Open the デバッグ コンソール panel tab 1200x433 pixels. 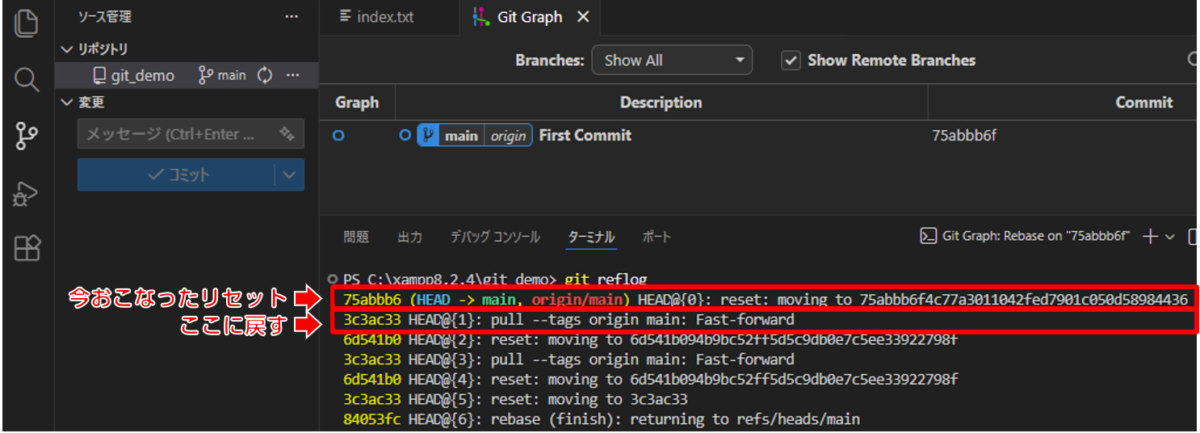pyautogui.click(x=495, y=237)
